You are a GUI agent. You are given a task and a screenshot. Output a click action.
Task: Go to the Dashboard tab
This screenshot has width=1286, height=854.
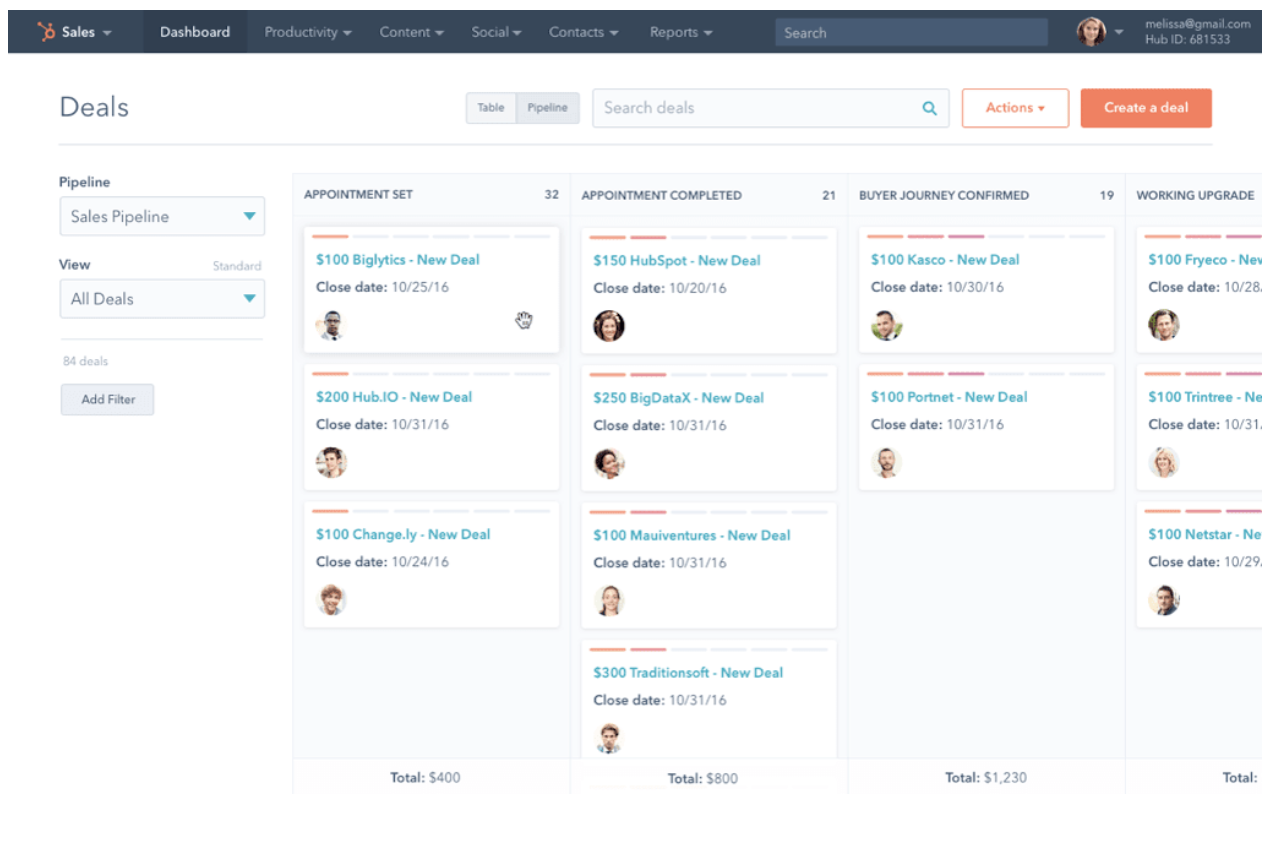(195, 32)
